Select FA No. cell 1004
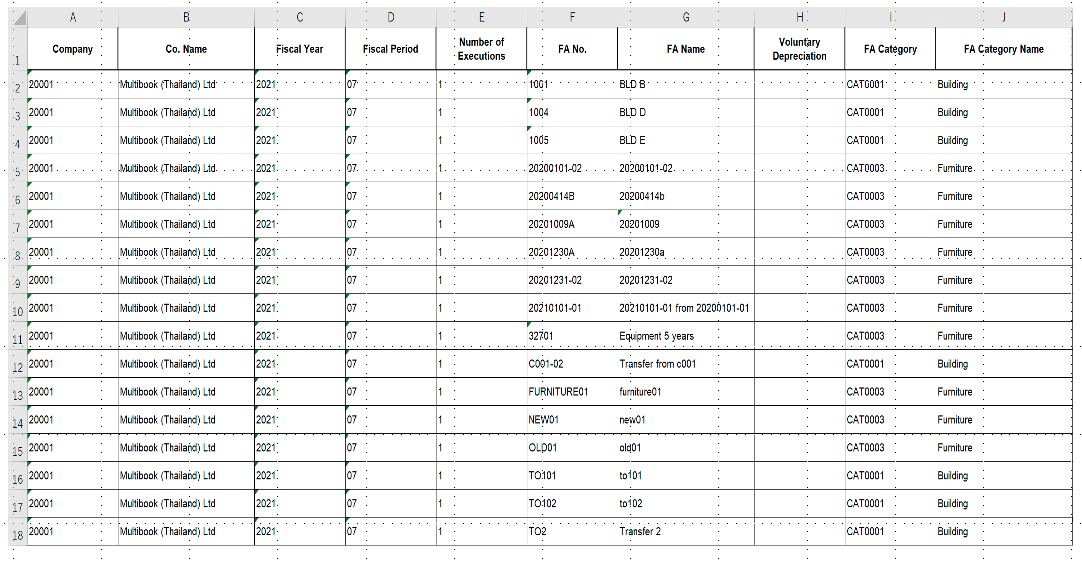Screen dimensions: 1082x565 [572, 112]
